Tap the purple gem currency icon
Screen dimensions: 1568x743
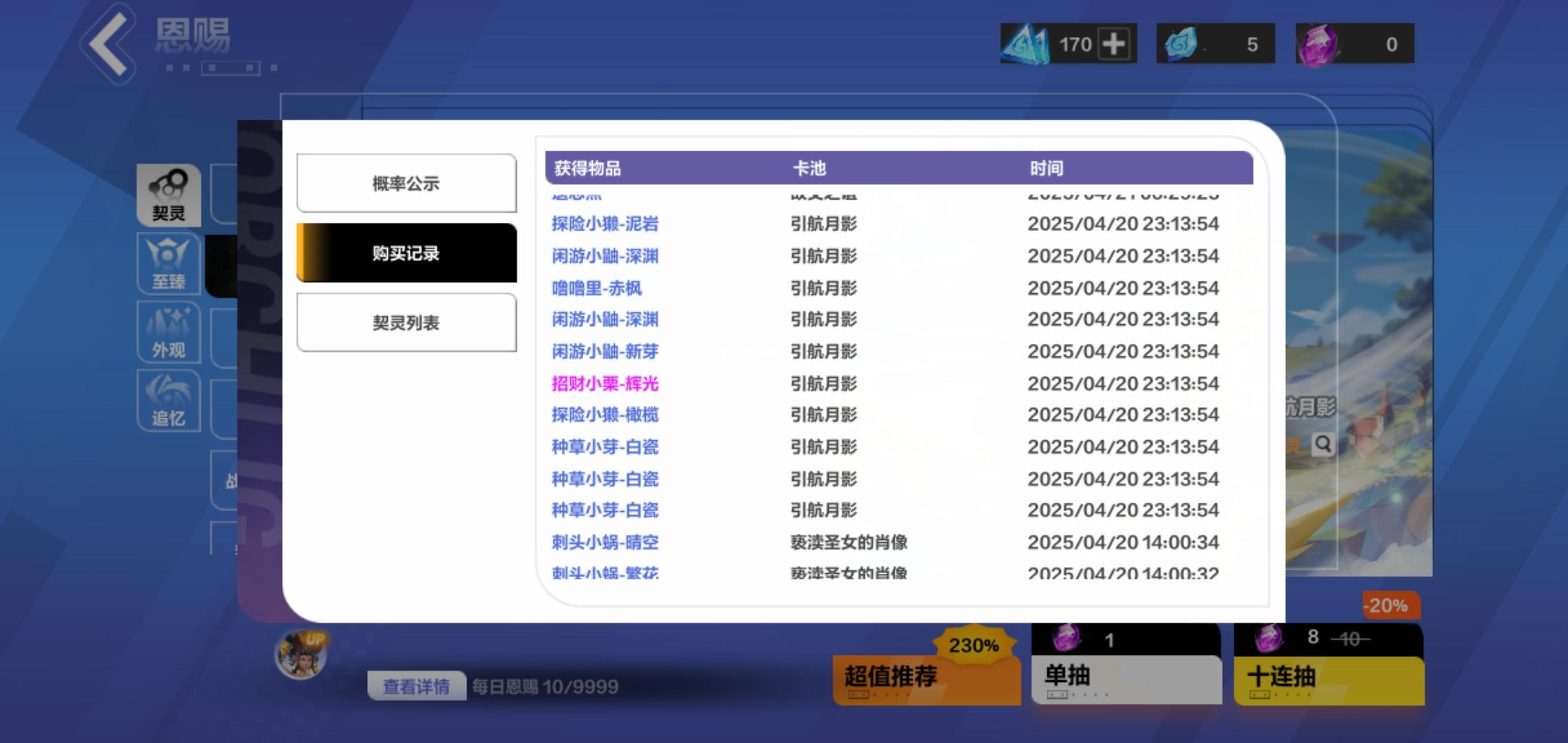click(1318, 45)
